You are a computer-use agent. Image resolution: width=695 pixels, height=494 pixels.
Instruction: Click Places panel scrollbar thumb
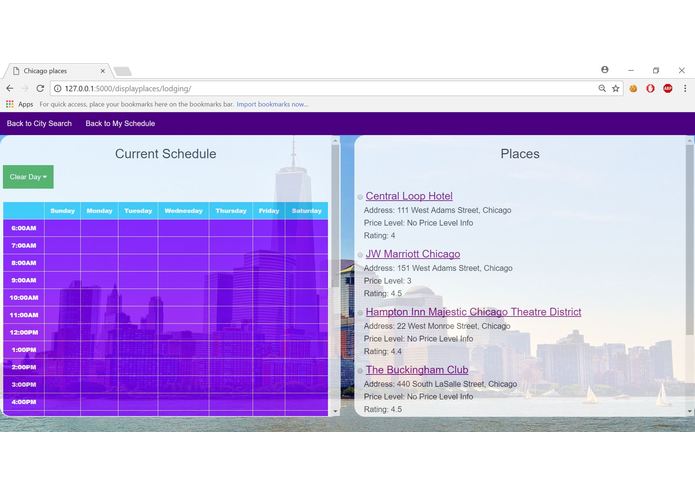(x=689, y=240)
